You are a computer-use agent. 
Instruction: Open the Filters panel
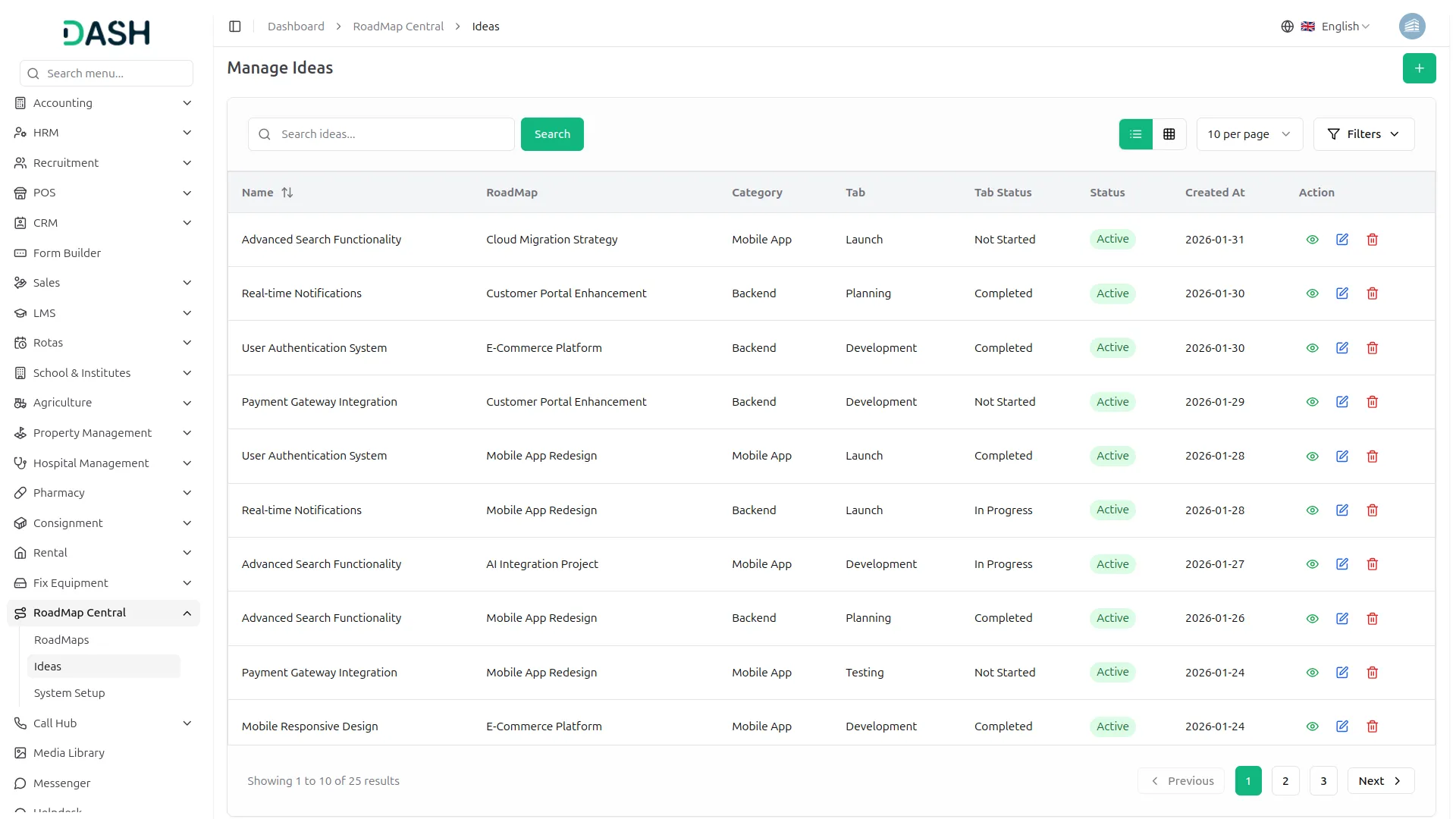tap(1363, 134)
